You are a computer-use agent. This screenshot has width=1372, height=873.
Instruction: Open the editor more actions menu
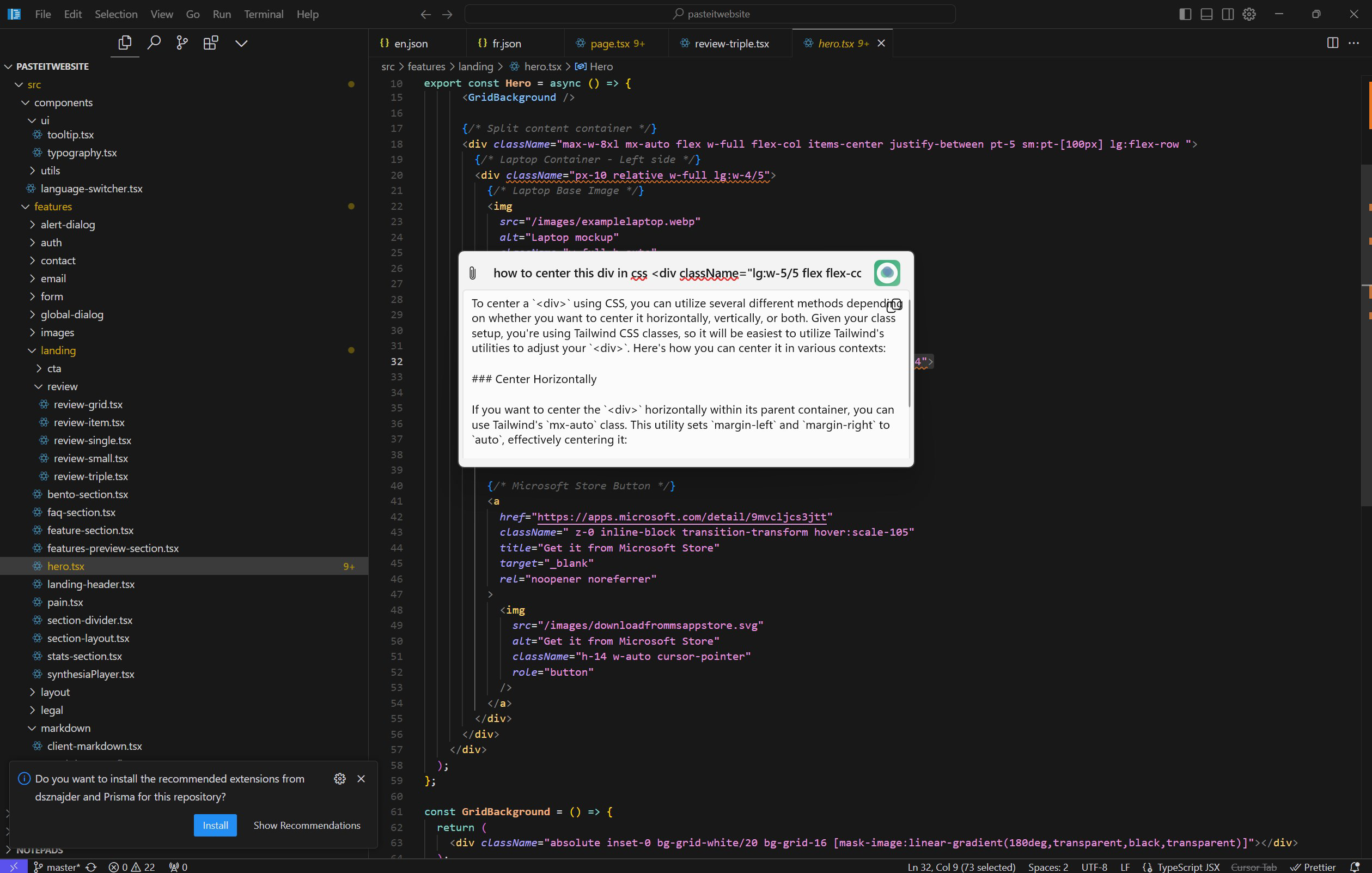(1354, 43)
